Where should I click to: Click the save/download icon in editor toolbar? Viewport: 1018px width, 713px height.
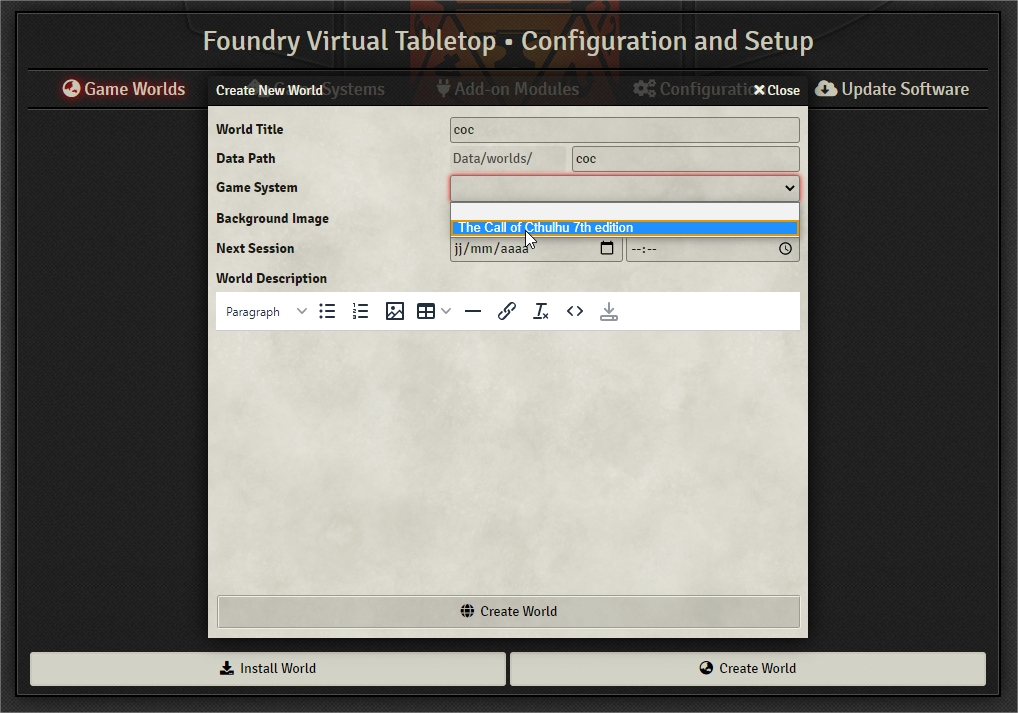608,312
